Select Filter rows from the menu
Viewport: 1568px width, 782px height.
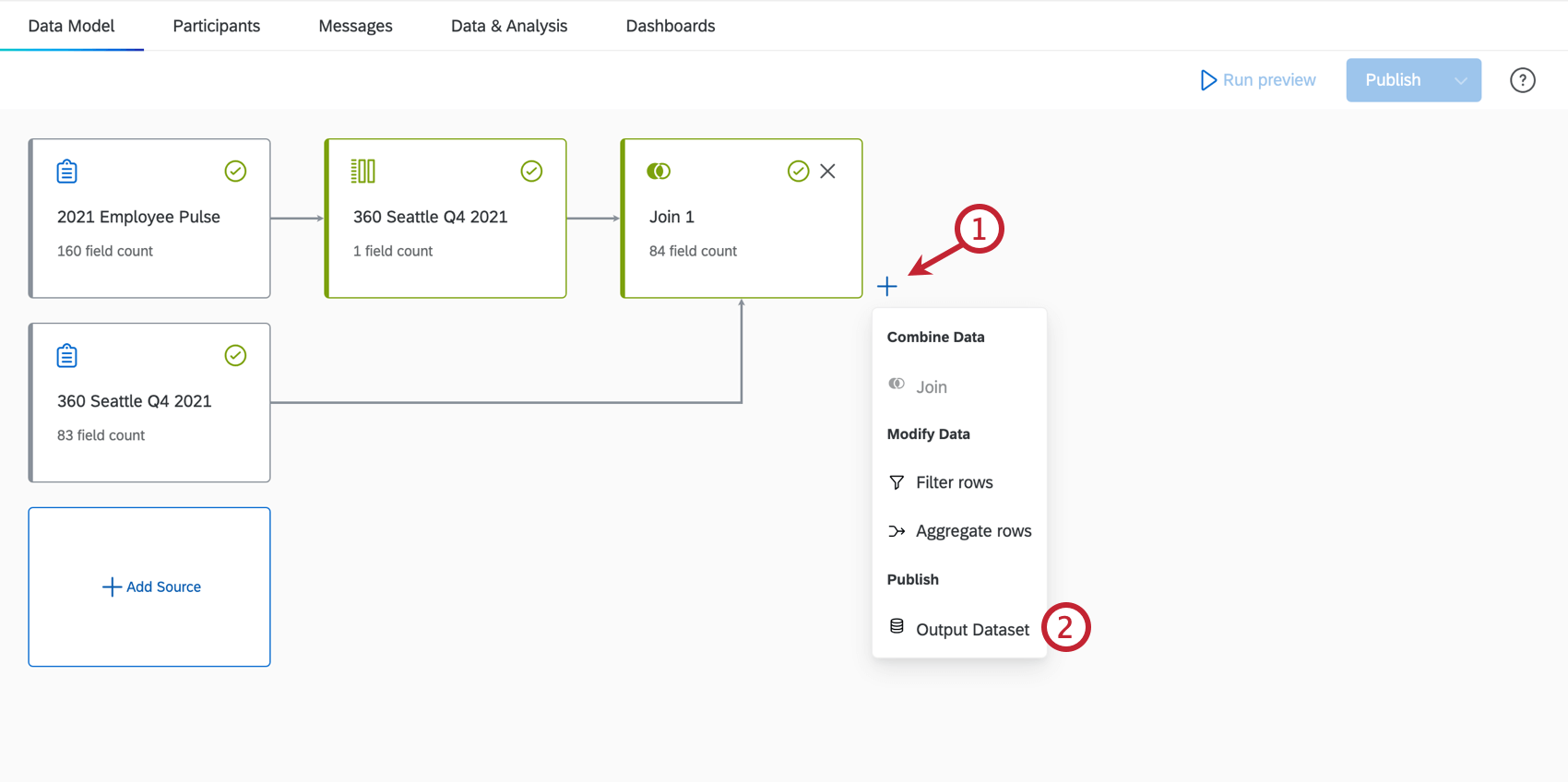click(959, 482)
